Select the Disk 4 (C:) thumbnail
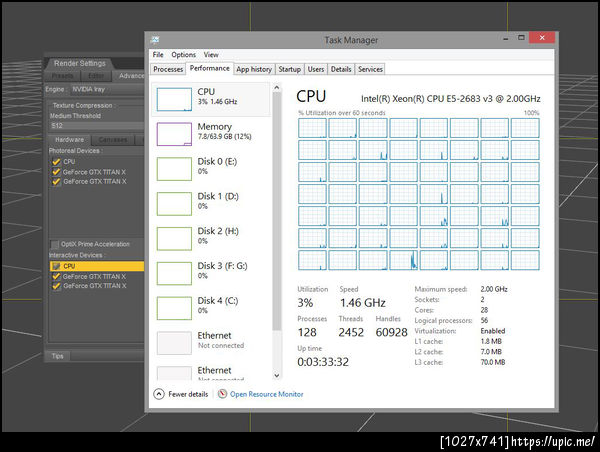This screenshot has width=600, height=452. click(x=174, y=308)
